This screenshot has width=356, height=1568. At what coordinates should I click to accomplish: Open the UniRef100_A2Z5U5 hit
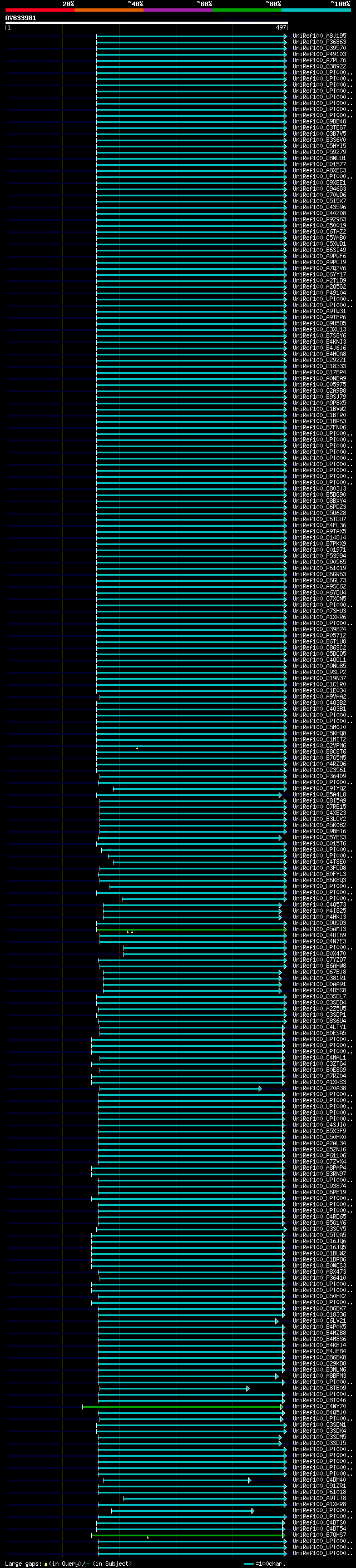[x=319, y=1008]
